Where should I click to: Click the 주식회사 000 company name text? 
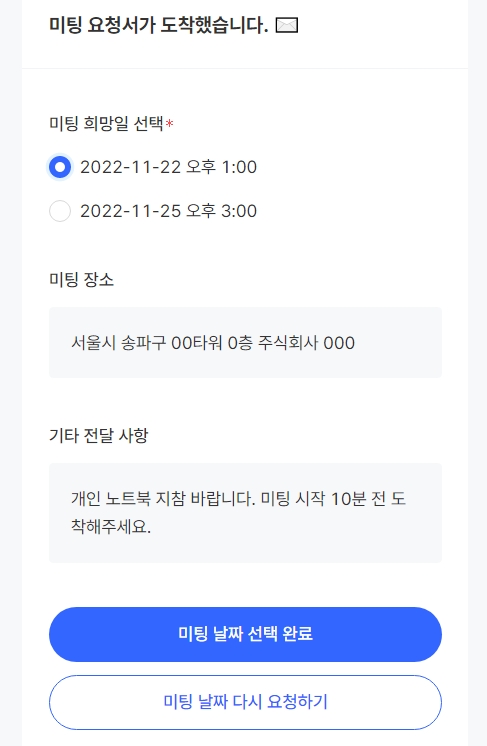[x=307, y=343]
